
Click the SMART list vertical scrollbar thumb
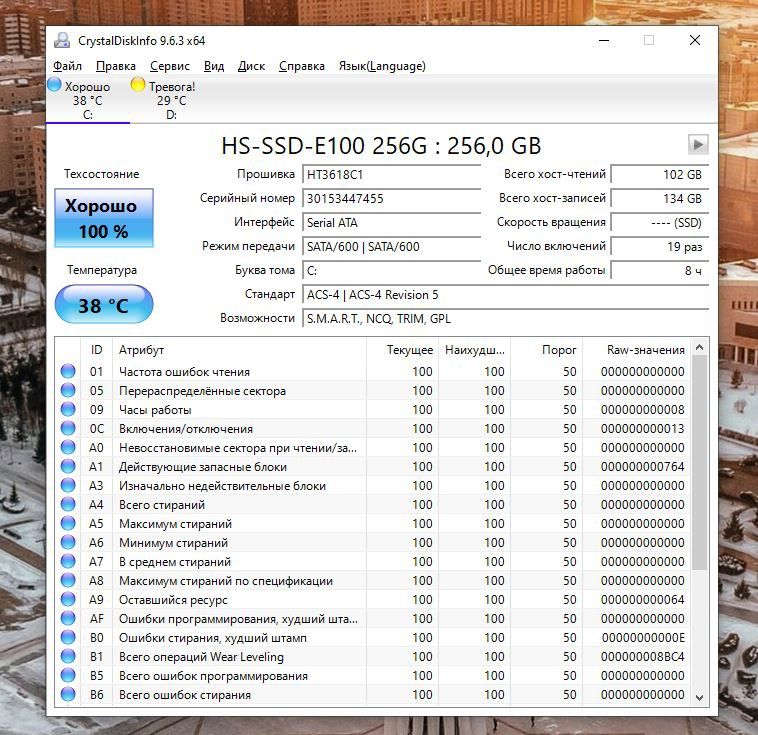point(699,462)
